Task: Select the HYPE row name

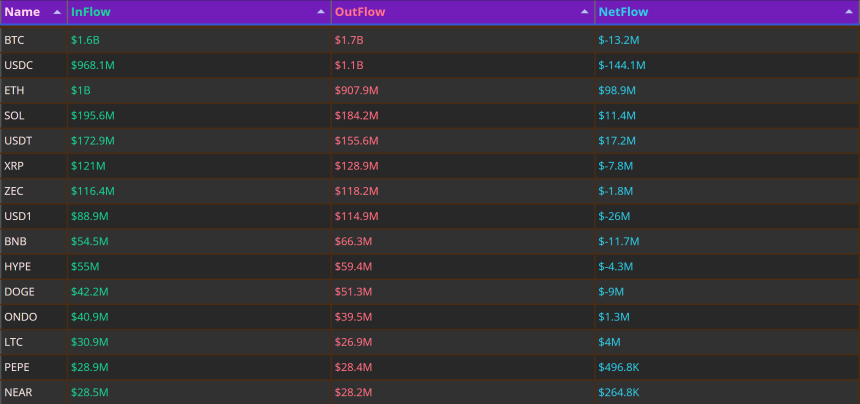Action: click(18, 267)
